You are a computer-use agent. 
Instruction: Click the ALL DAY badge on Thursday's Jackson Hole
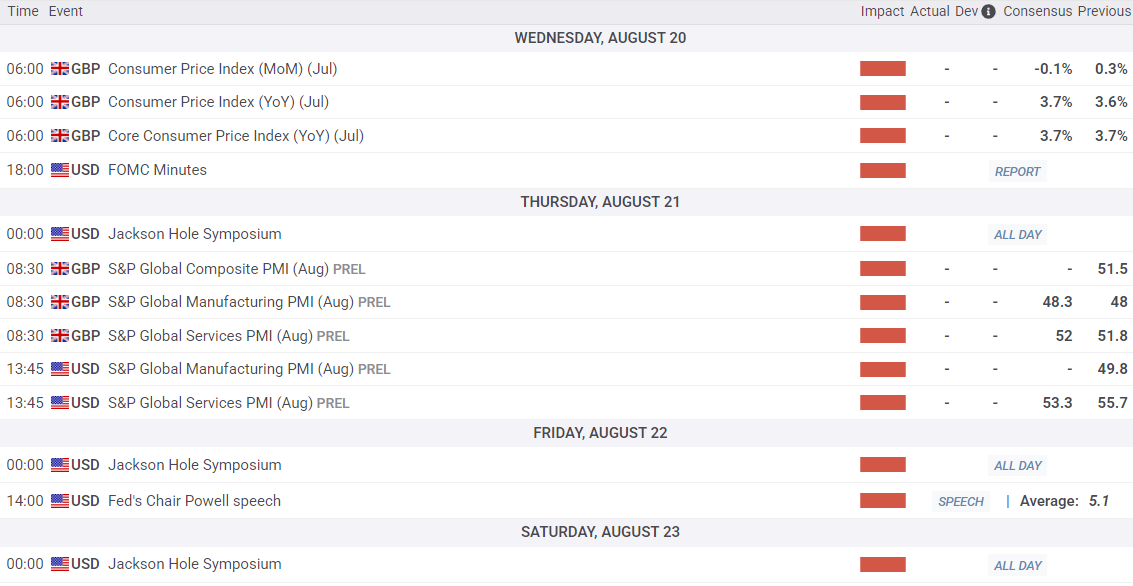coord(1017,234)
